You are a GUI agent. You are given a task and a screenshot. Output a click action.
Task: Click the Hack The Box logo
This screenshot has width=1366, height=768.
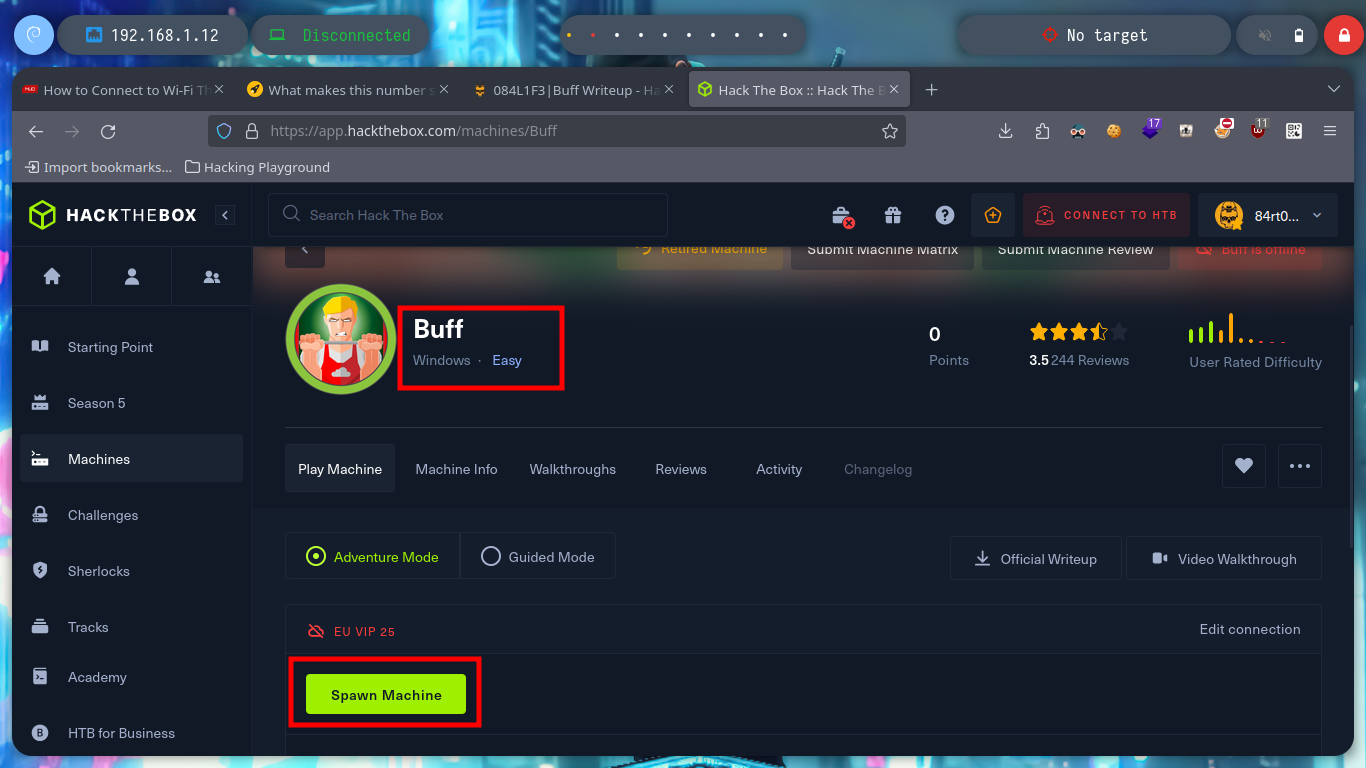tap(113, 215)
